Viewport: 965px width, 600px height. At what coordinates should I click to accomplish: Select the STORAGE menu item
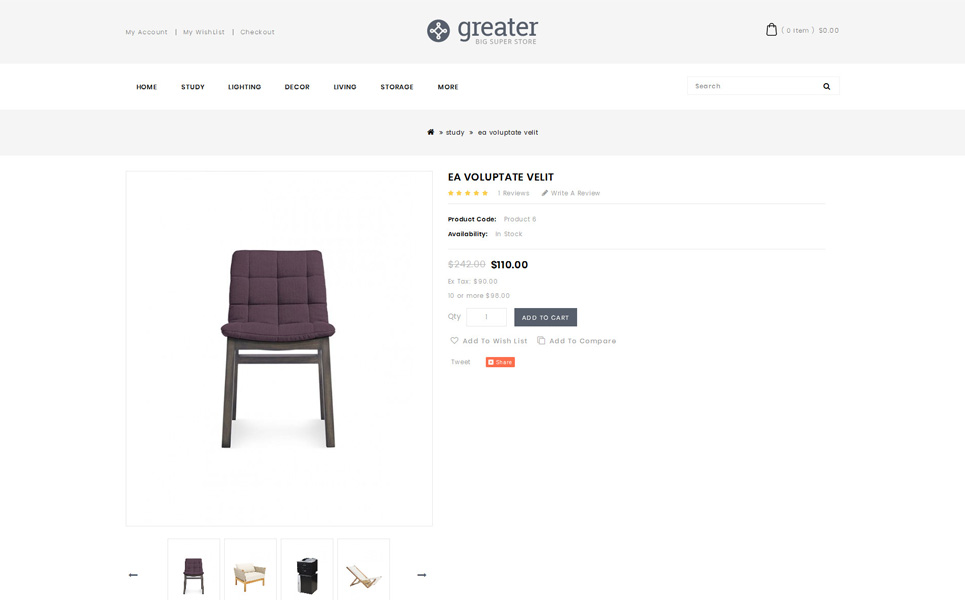pos(397,87)
